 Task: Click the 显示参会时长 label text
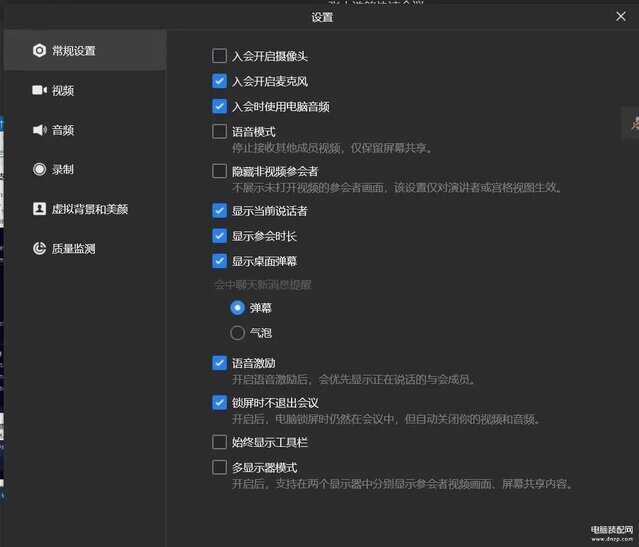[x=264, y=236]
